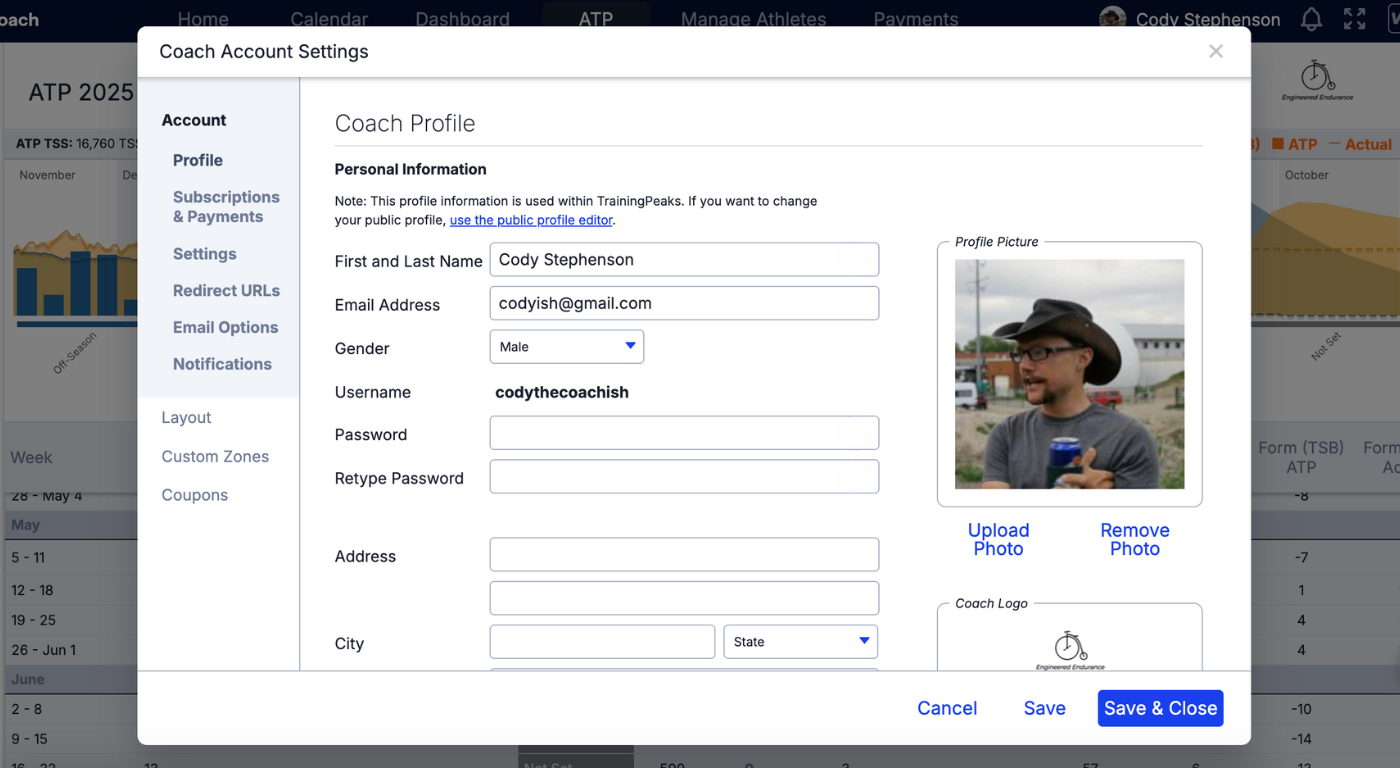This screenshot has height=768, width=1400.
Task: Click the 'Week' column header
Action: coord(31,457)
